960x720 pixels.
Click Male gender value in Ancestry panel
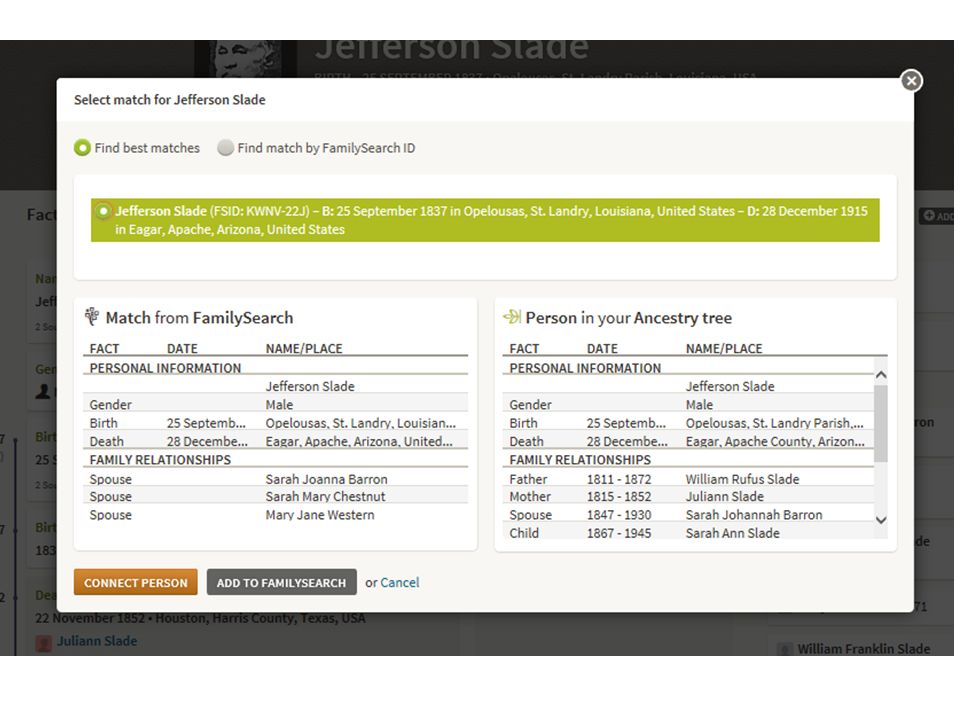(x=699, y=405)
